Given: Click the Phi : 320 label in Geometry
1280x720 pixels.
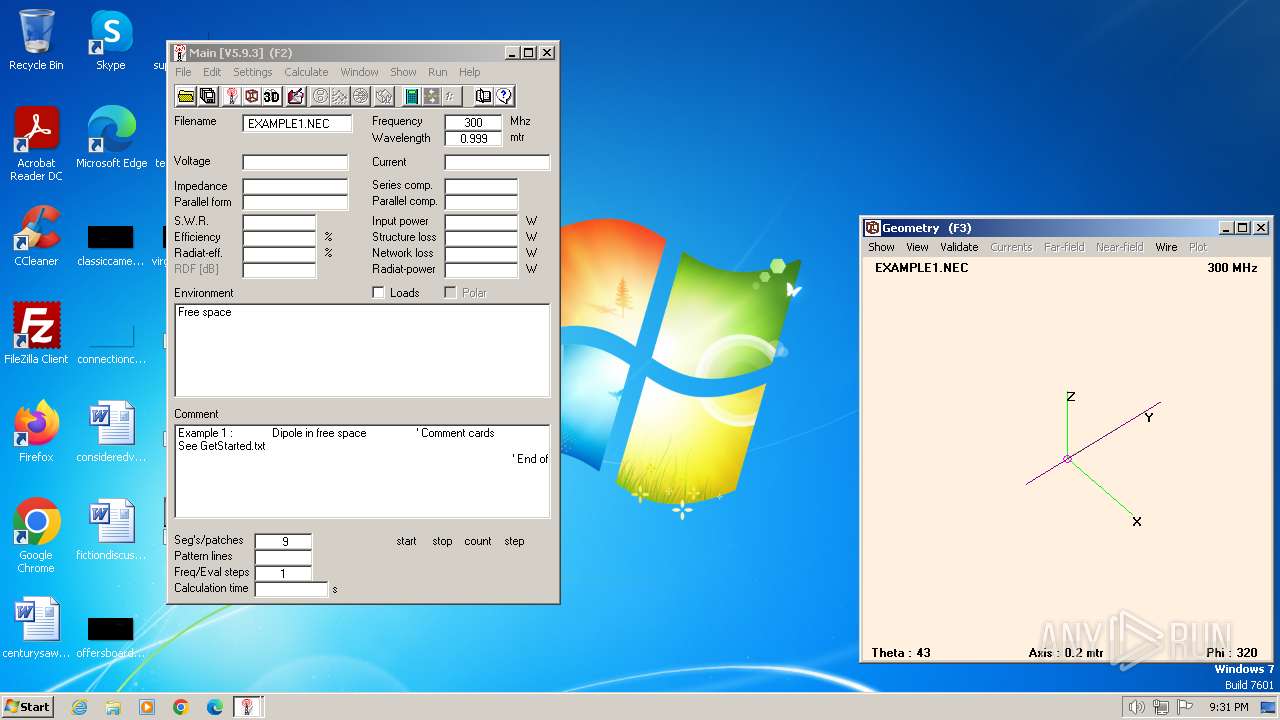Looking at the screenshot, I should click(x=1232, y=653).
